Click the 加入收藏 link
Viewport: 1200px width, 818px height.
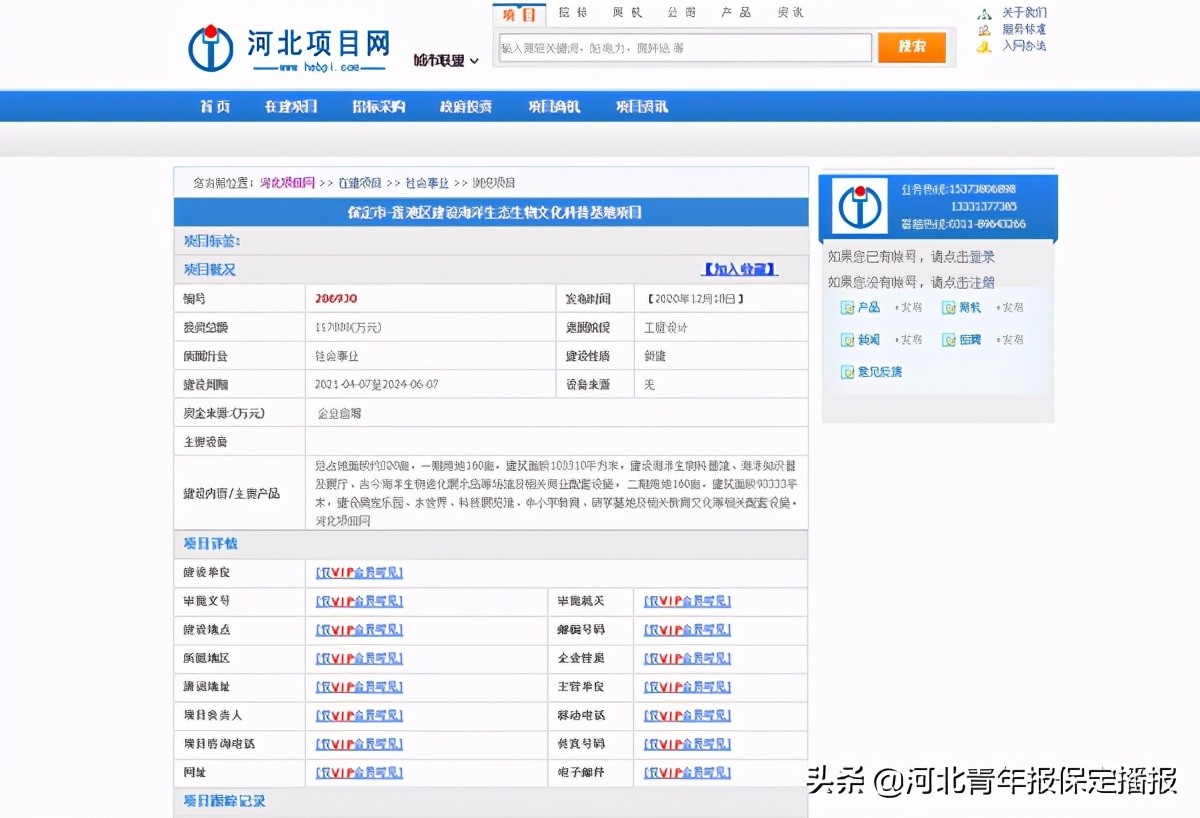point(739,269)
